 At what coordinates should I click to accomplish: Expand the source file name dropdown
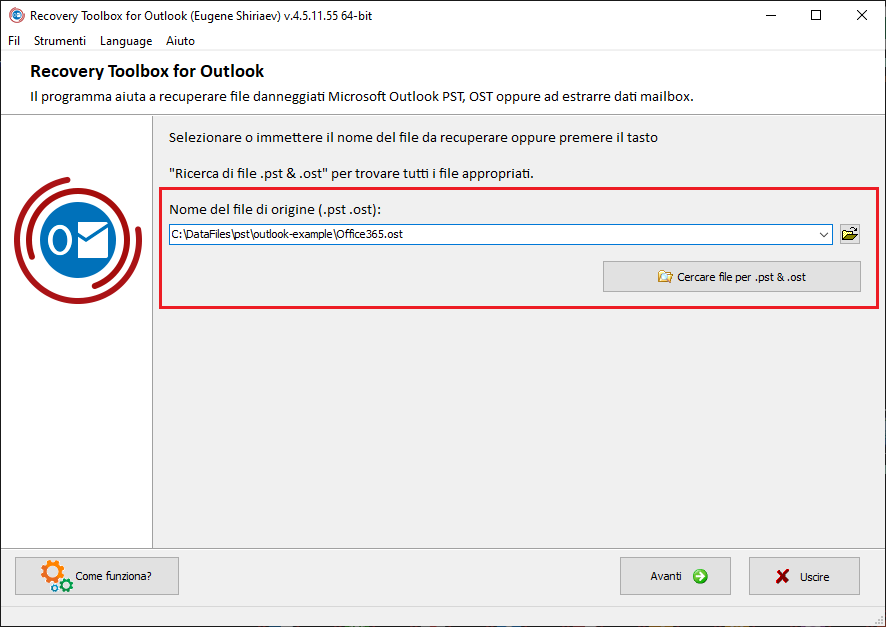tap(824, 234)
